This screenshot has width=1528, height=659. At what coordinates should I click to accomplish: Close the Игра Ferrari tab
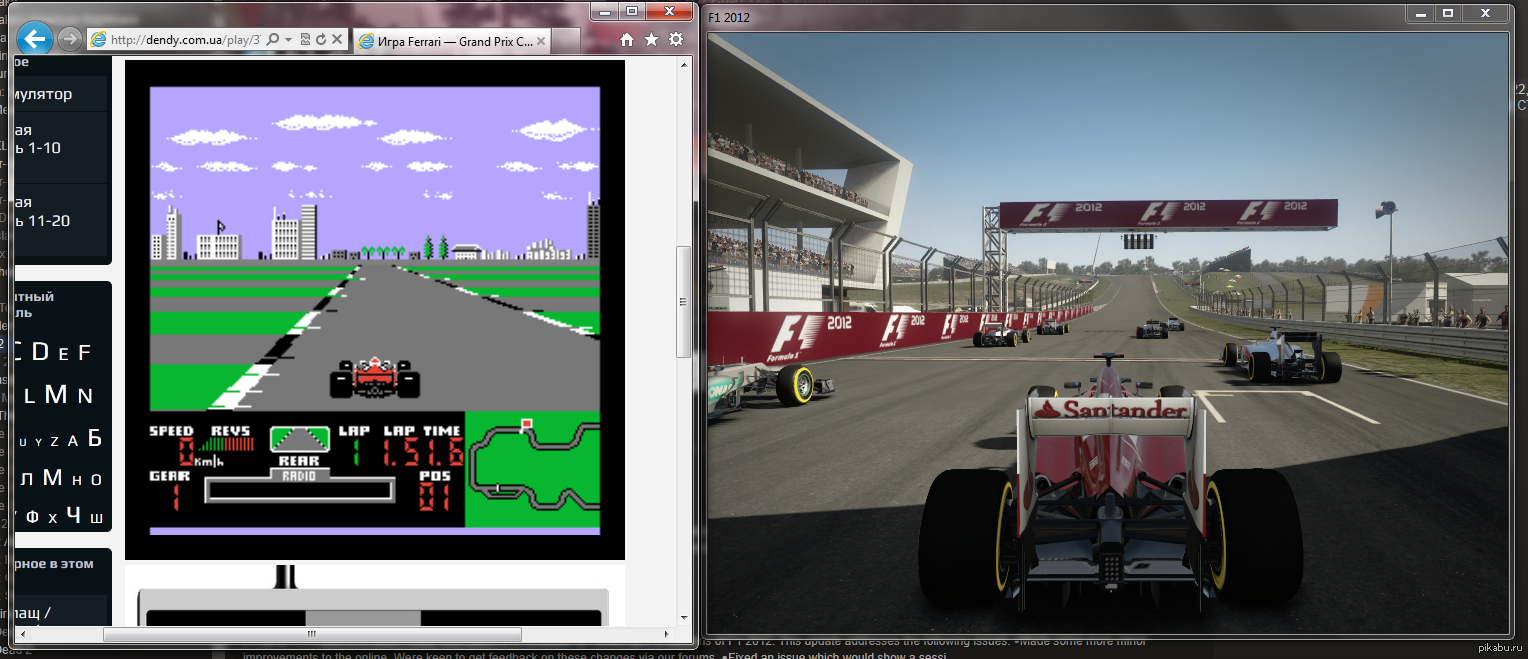541,41
